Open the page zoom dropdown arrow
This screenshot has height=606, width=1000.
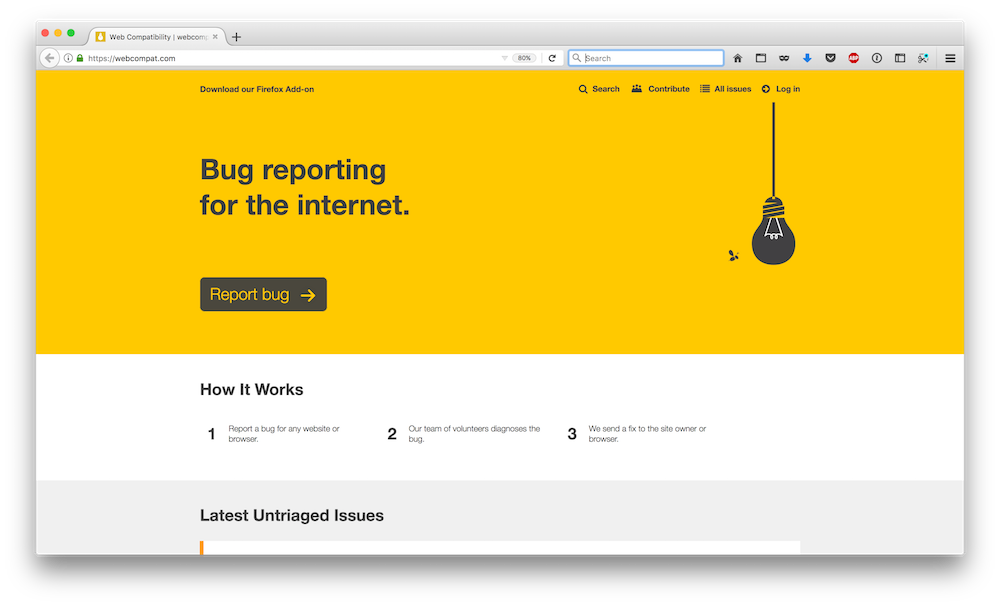pyautogui.click(x=507, y=57)
